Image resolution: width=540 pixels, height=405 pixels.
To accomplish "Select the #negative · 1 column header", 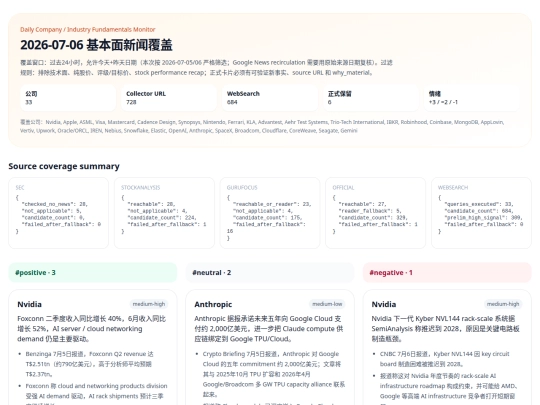I will [x=447, y=272].
